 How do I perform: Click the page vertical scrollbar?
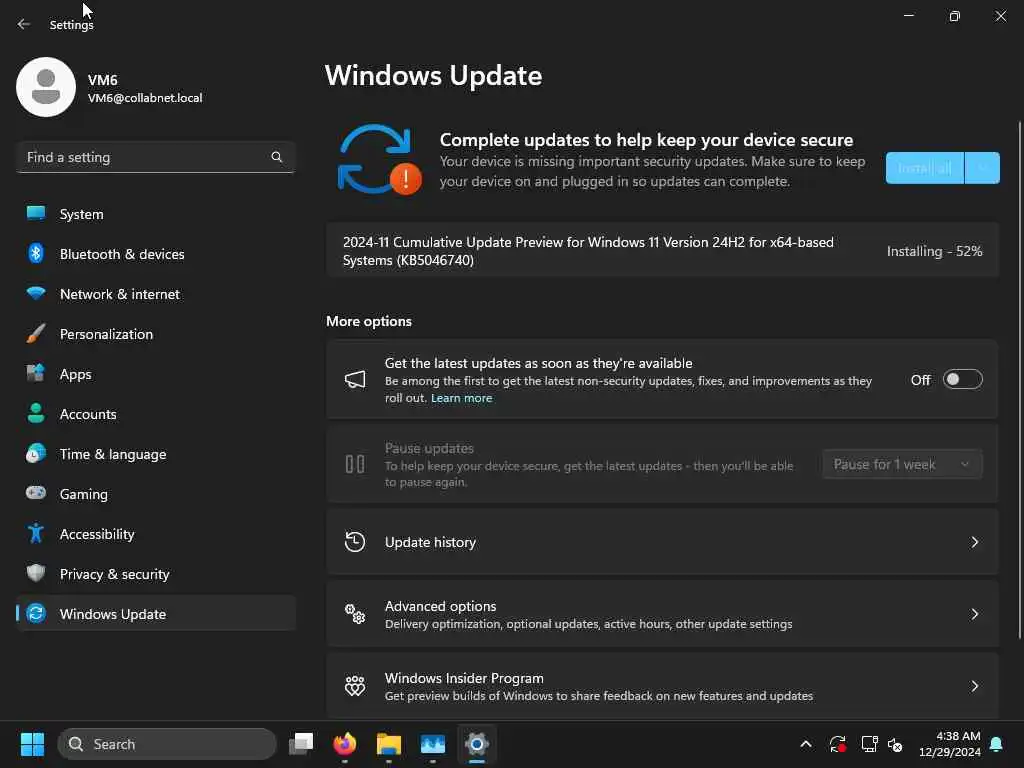pyautogui.click(x=1019, y=379)
